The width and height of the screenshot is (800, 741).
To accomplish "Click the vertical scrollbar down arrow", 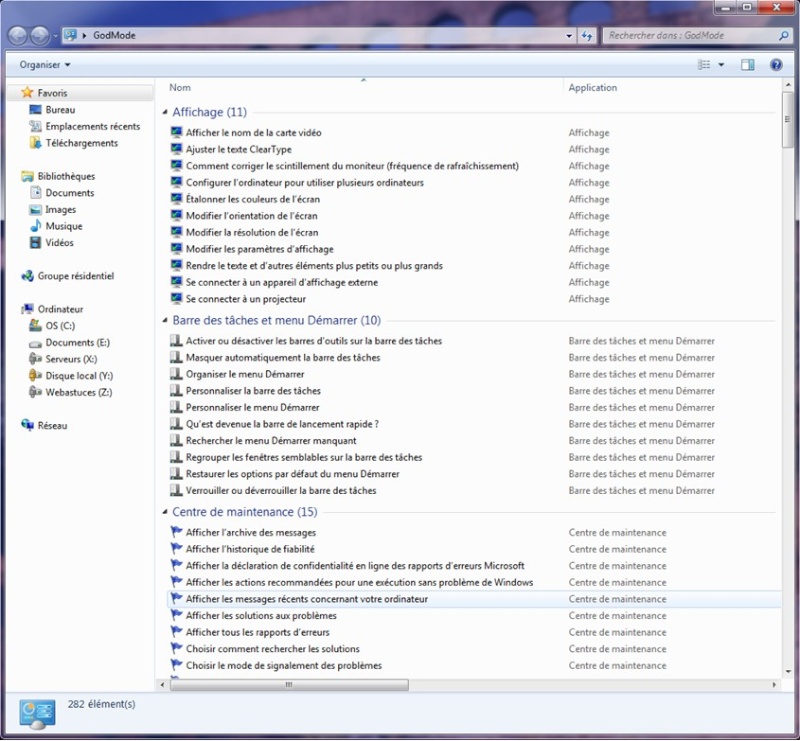I will click(x=787, y=672).
